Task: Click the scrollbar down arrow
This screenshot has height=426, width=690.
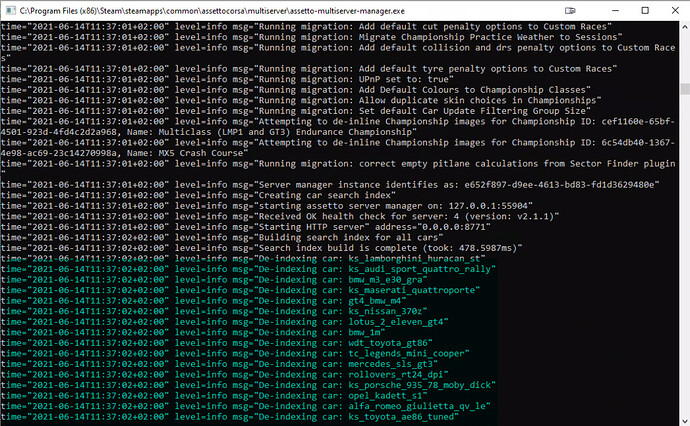Action: 685,420
